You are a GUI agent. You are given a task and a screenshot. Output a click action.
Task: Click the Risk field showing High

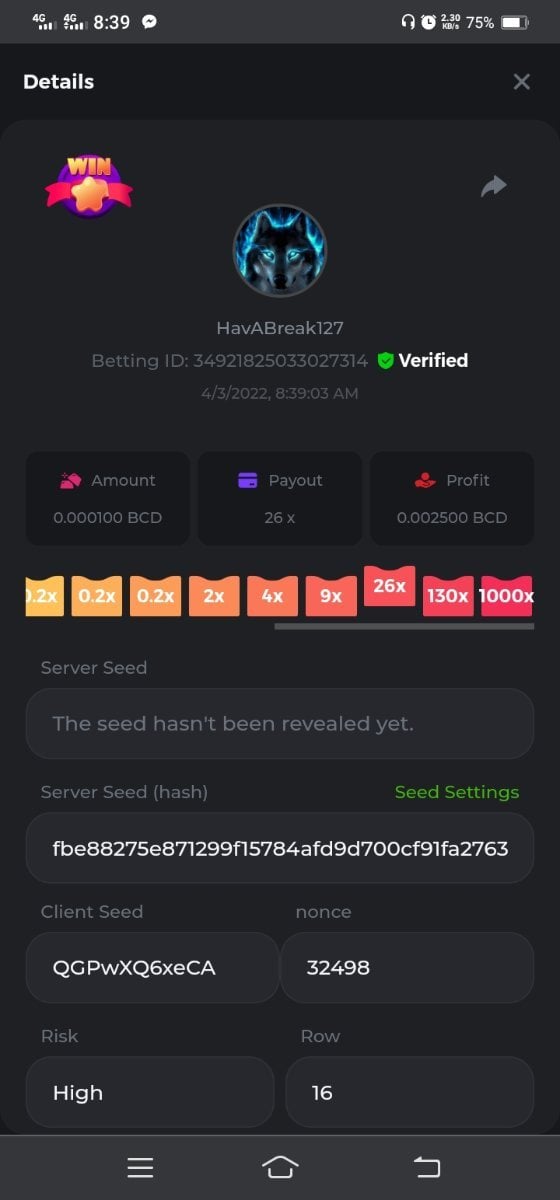point(150,1092)
